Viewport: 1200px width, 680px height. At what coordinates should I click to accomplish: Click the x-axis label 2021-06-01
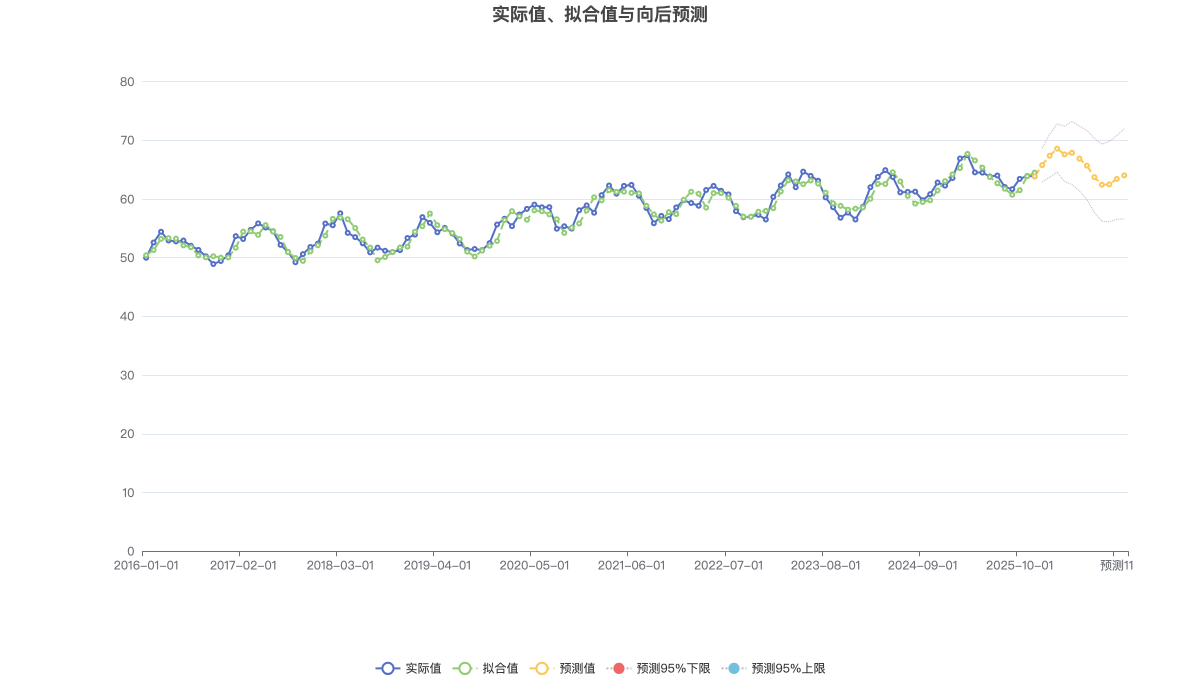click(x=631, y=565)
